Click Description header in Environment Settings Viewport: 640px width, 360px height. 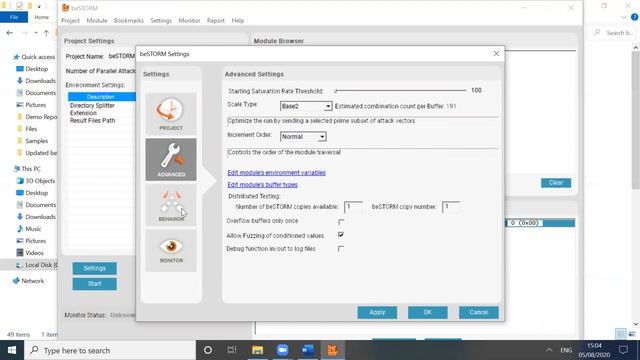click(102, 97)
